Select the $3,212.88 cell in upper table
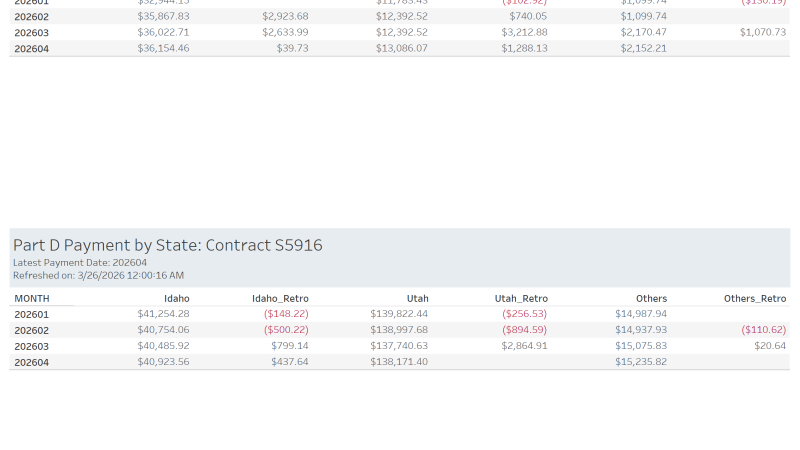Image resolution: width=800 pixels, height=450 pixels. coord(525,32)
